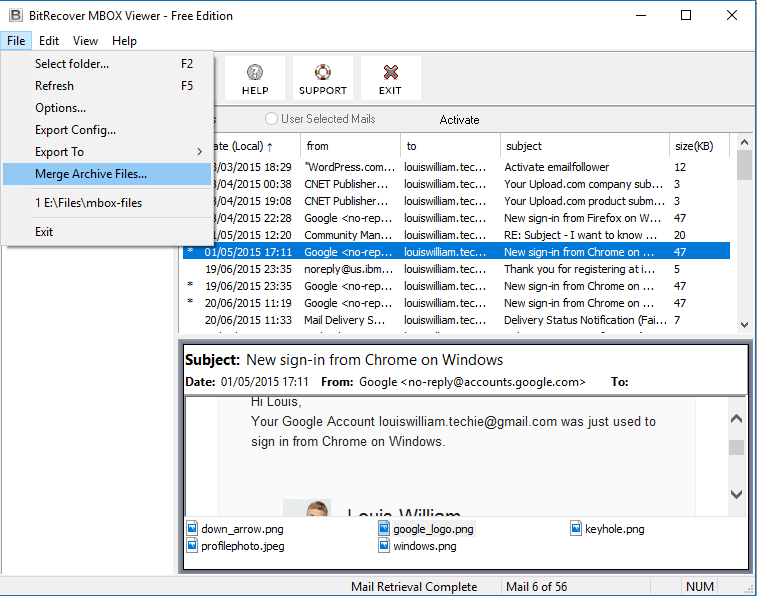This screenshot has width=757, height=596.
Task: Open recent folder 1 E:\Files\mbox-files
Action: point(107,203)
